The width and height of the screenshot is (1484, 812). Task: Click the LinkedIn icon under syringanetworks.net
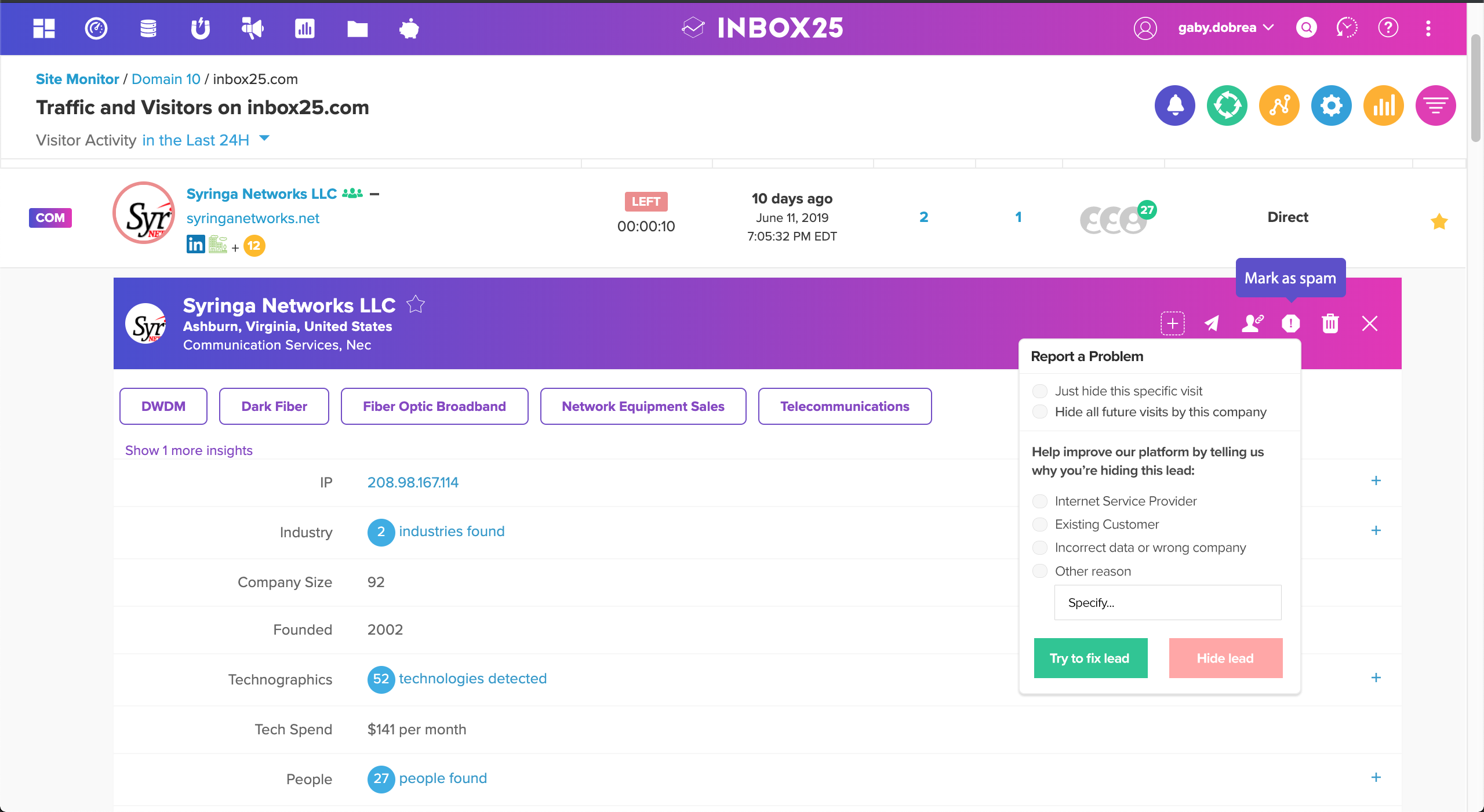pos(196,244)
